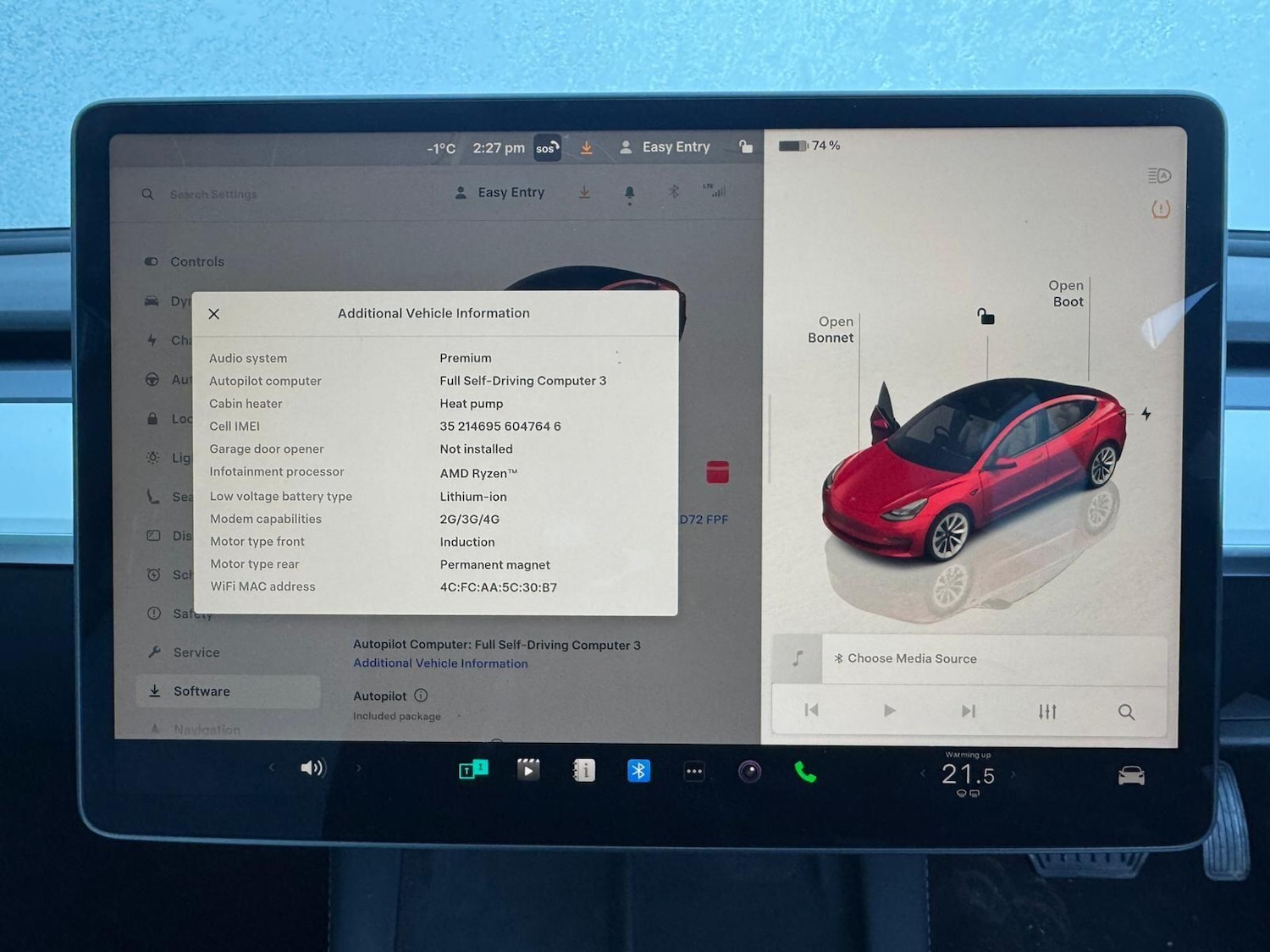Viewport: 1270px width, 952px height.
Task: Select Software in the settings sidebar
Action: pyautogui.click(x=202, y=691)
